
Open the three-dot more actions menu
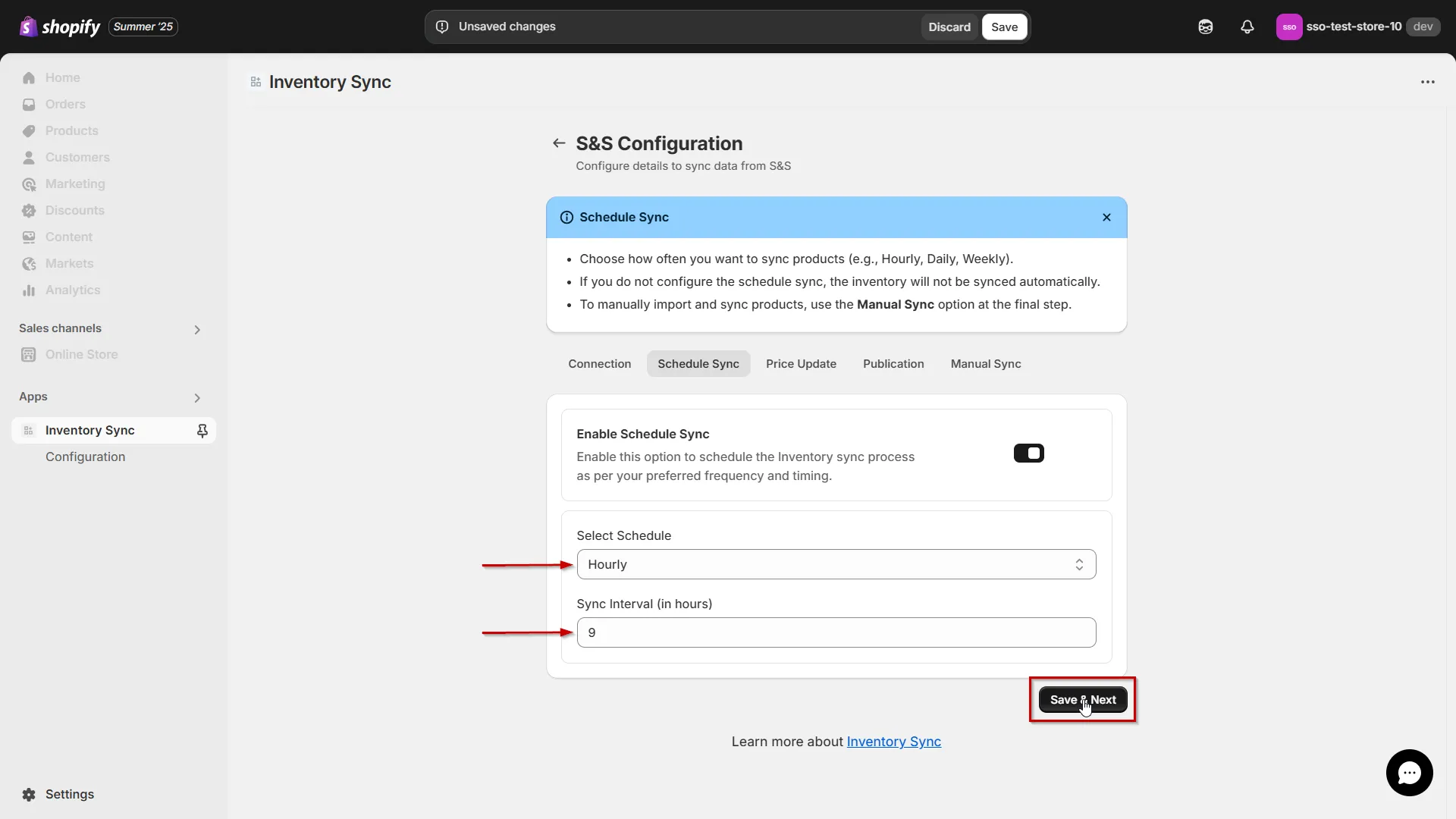tap(1428, 82)
